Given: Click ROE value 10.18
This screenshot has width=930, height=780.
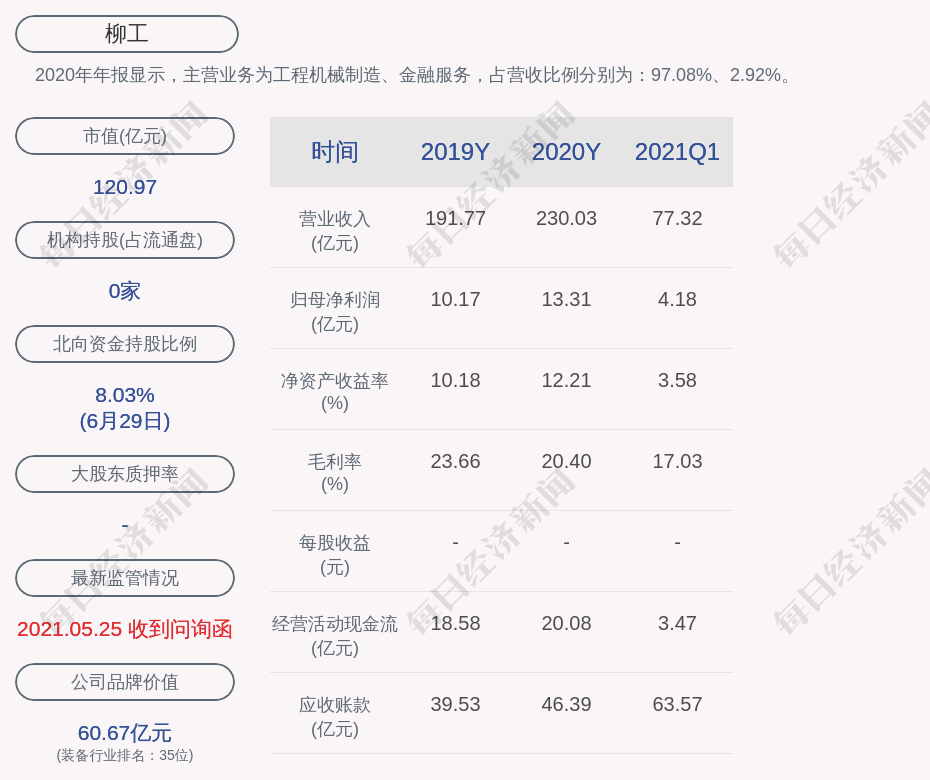Looking at the screenshot, I should [x=455, y=380].
